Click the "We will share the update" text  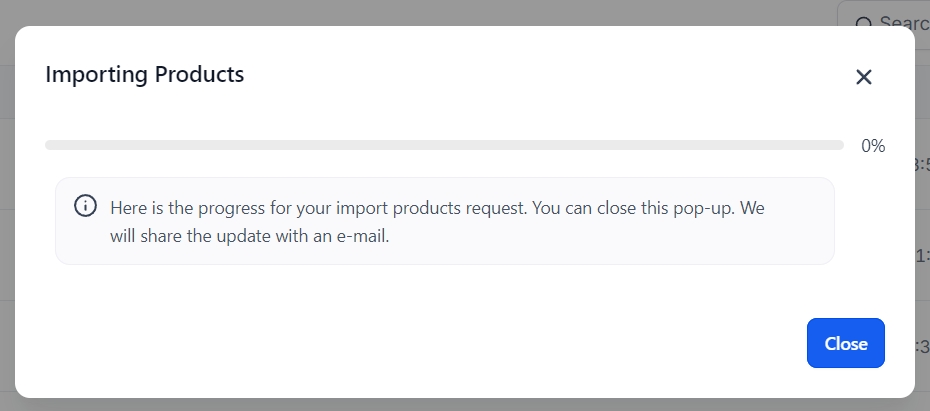200,238
